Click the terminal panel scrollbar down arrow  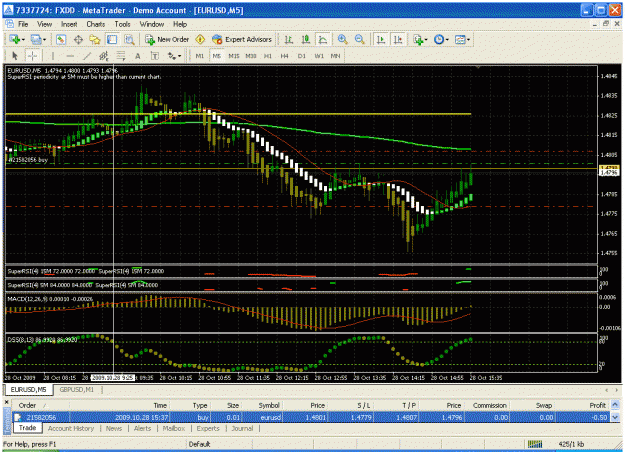(615, 417)
